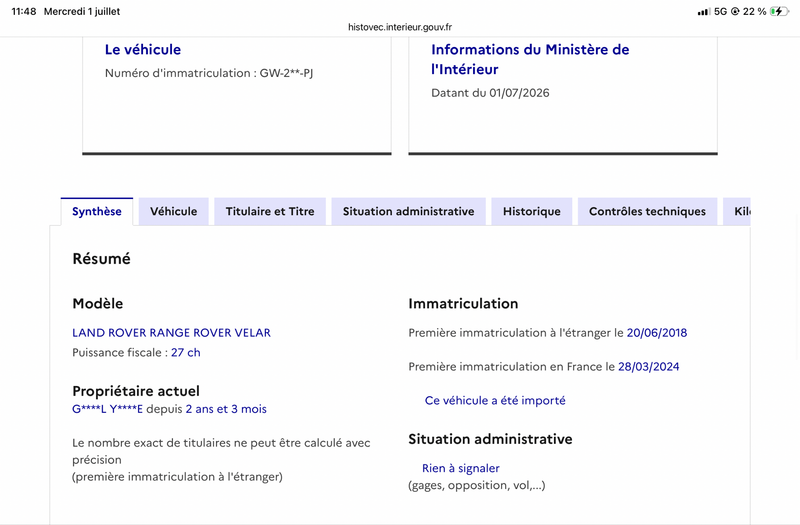Select the model LAND ROVER RANGE ROVER VELAR
Screen dimensions: 800x525
pyautogui.click(x=171, y=333)
